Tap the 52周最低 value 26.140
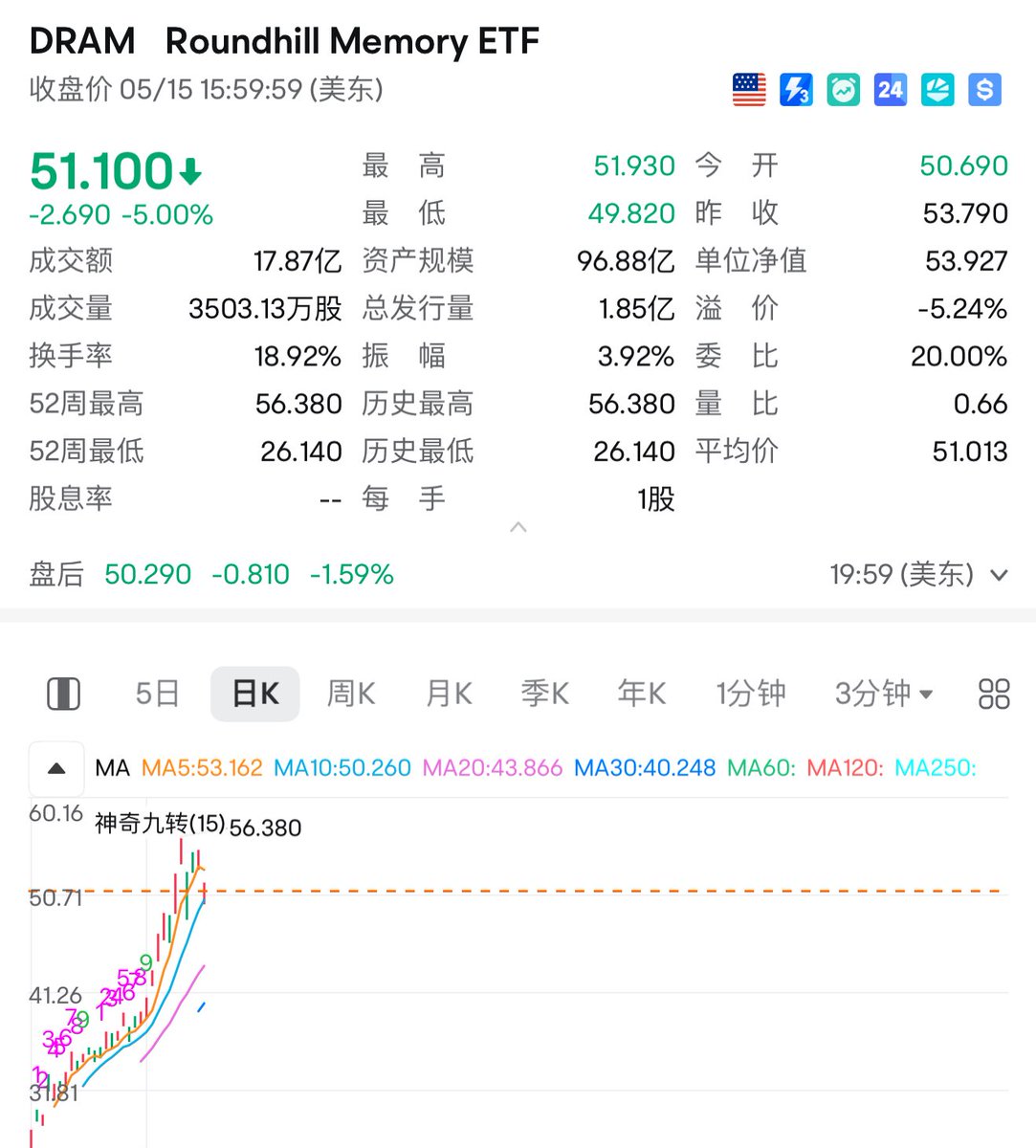Viewport: 1036px width, 1148px height. coord(301,451)
